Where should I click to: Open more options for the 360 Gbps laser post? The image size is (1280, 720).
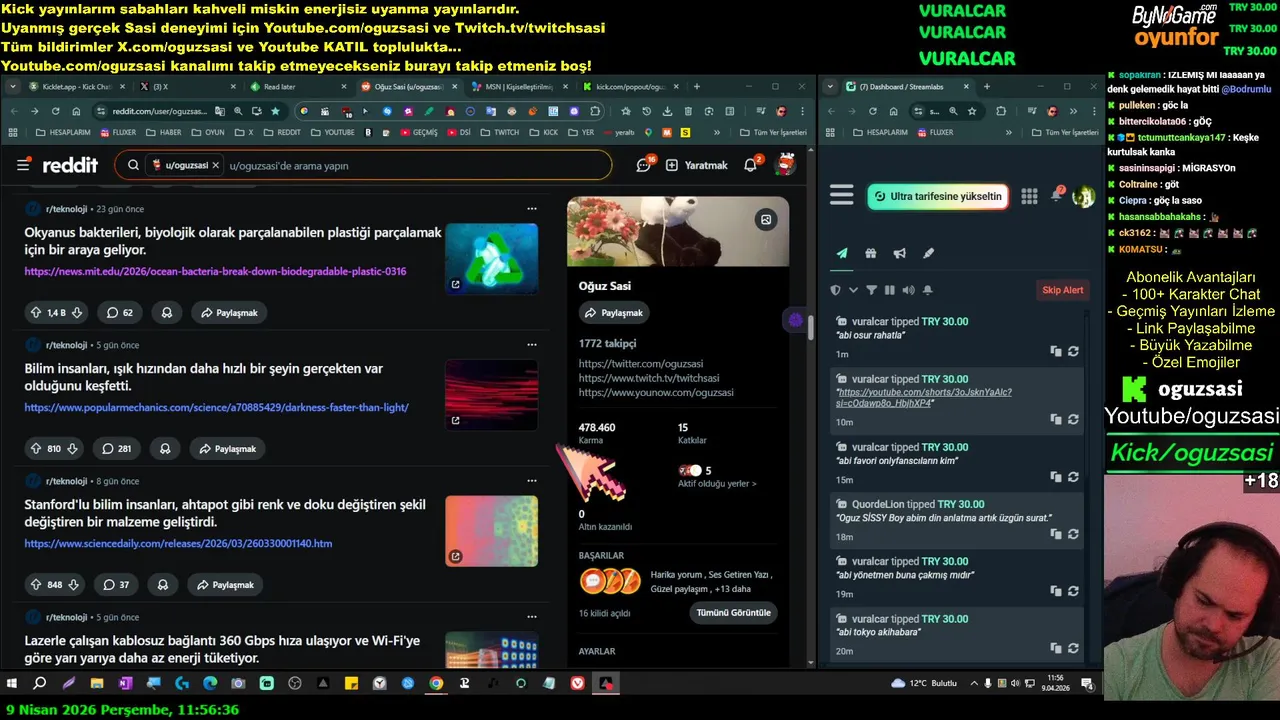(532, 617)
